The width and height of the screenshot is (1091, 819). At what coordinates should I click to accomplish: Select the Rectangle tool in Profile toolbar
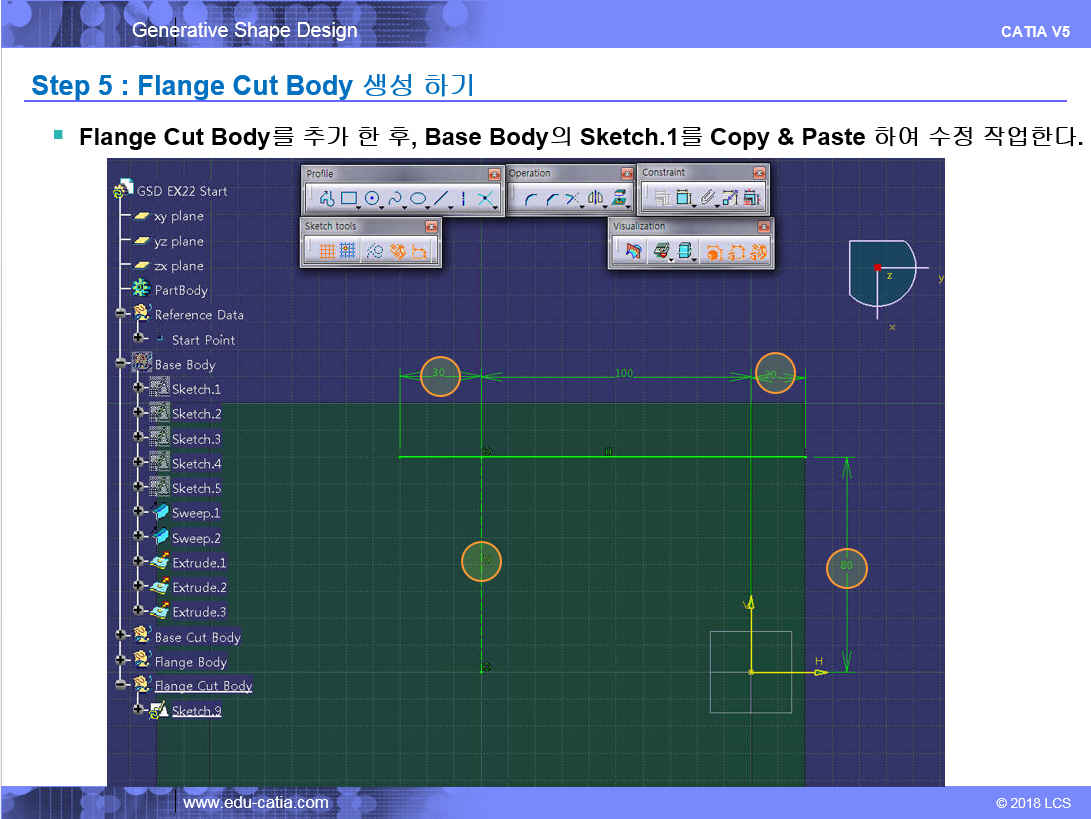coord(348,199)
